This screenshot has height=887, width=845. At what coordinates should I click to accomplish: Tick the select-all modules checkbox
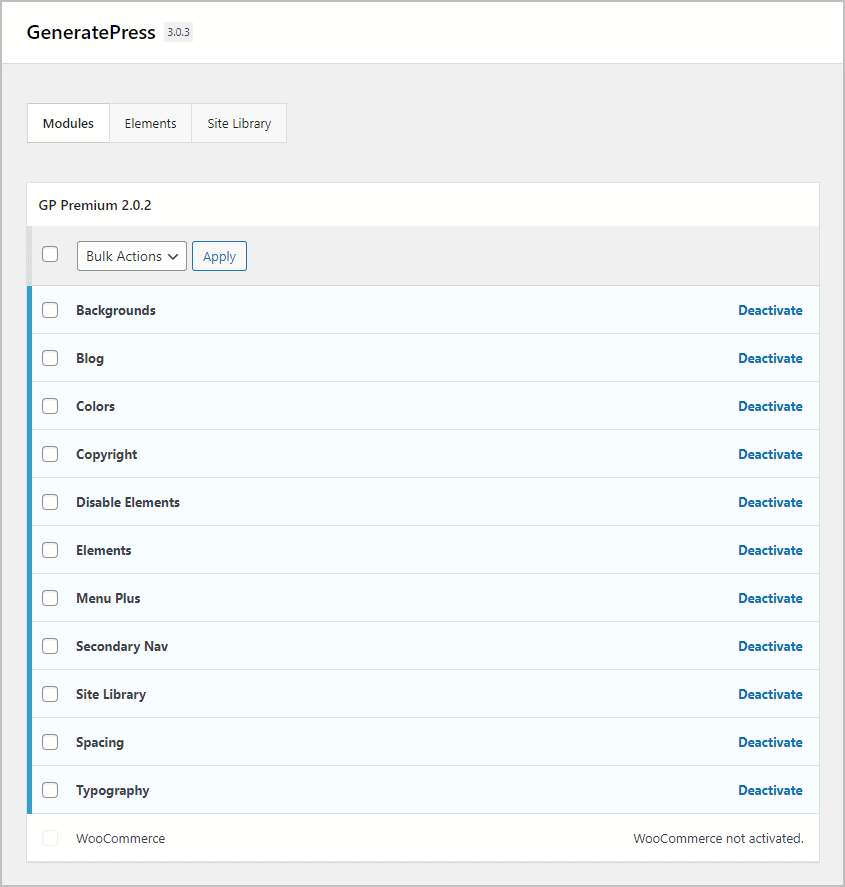(50, 254)
